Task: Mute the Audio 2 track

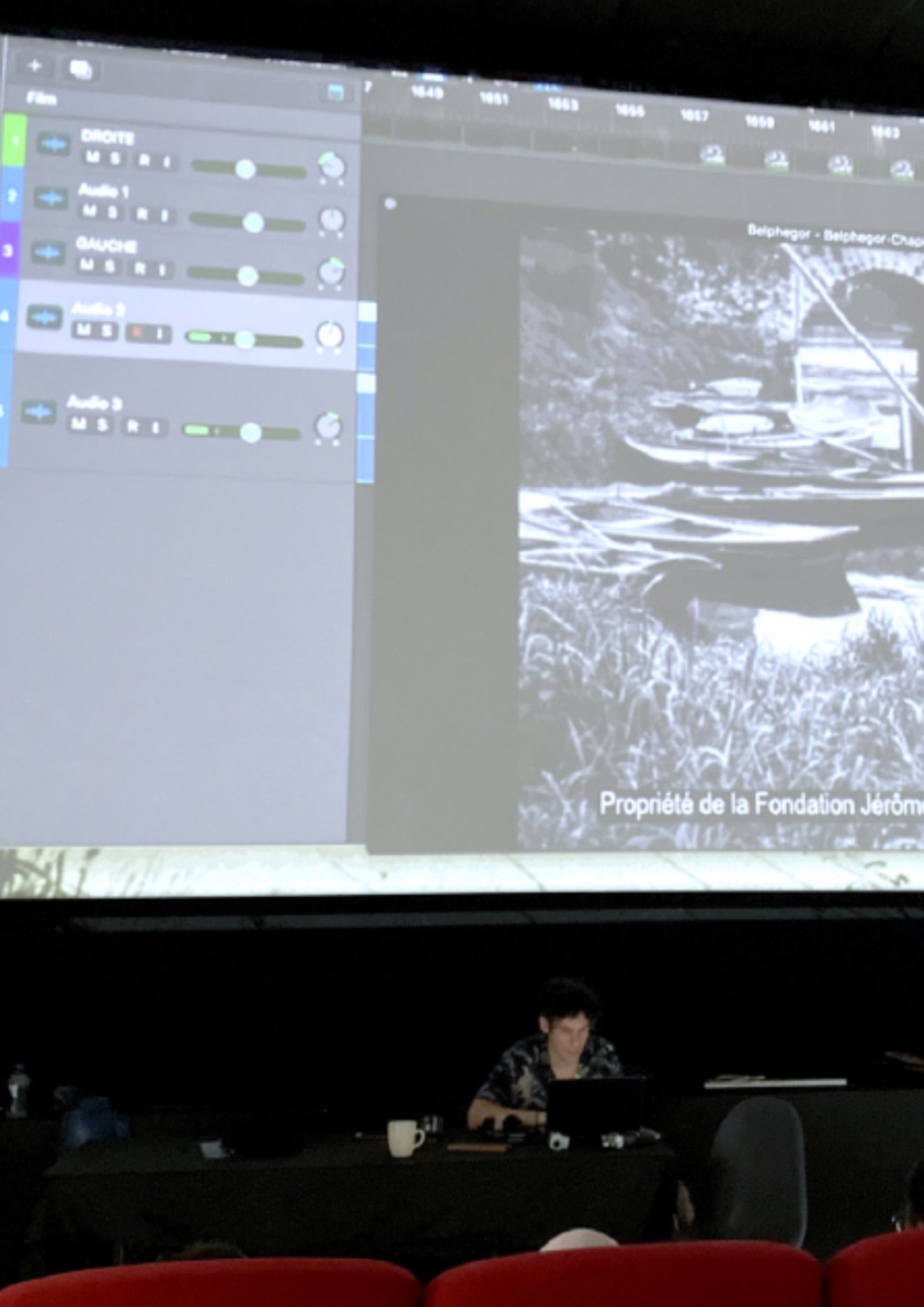Action: point(83,329)
